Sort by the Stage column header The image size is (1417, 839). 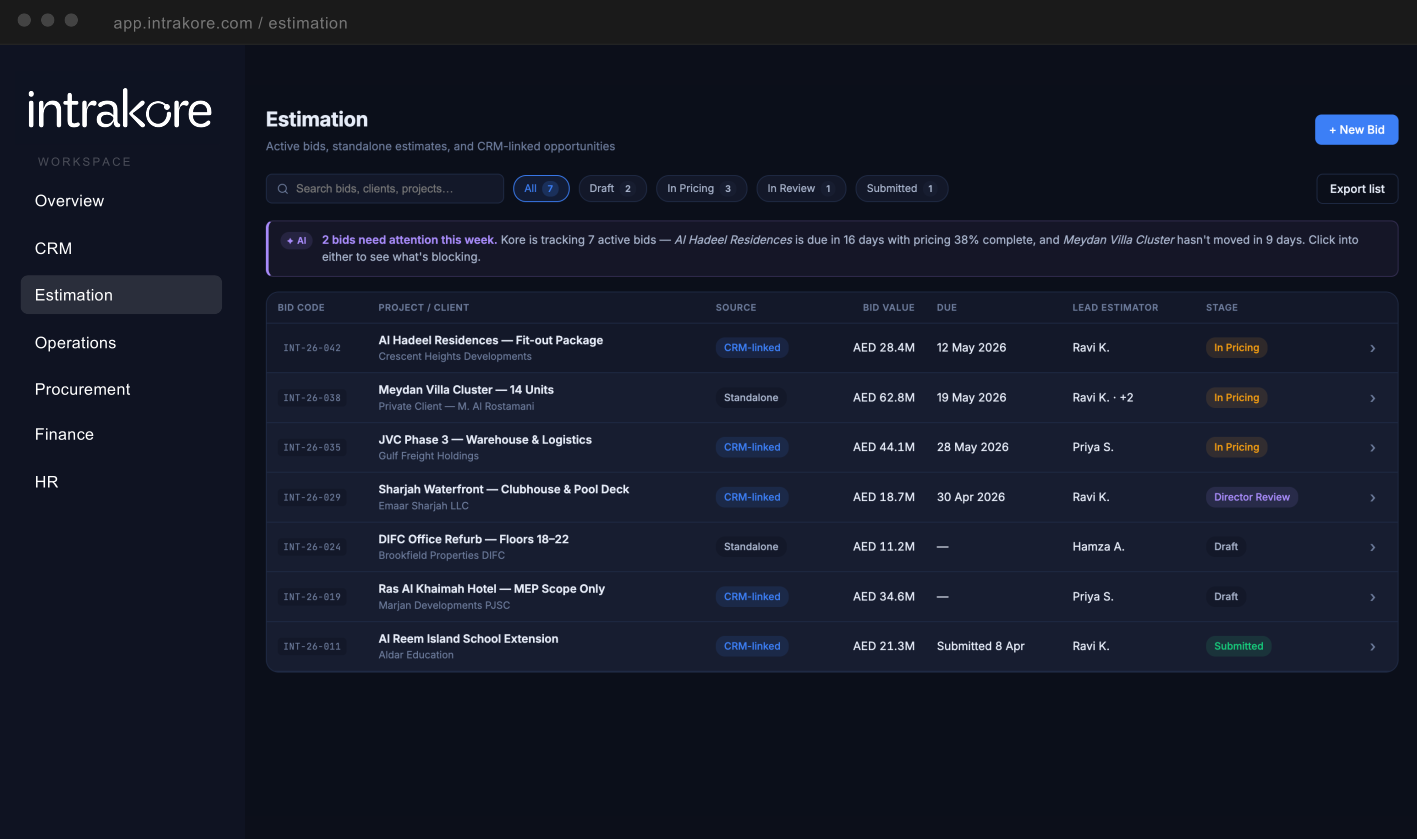point(1222,308)
